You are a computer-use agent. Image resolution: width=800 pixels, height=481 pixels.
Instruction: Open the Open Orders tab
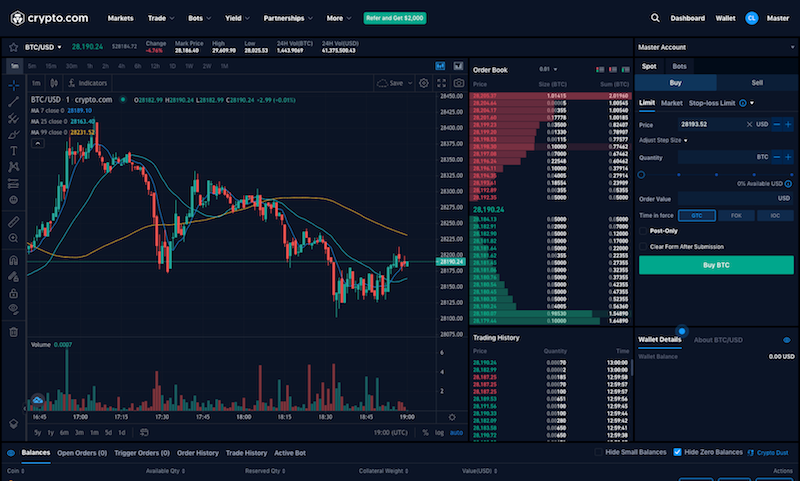point(82,453)
